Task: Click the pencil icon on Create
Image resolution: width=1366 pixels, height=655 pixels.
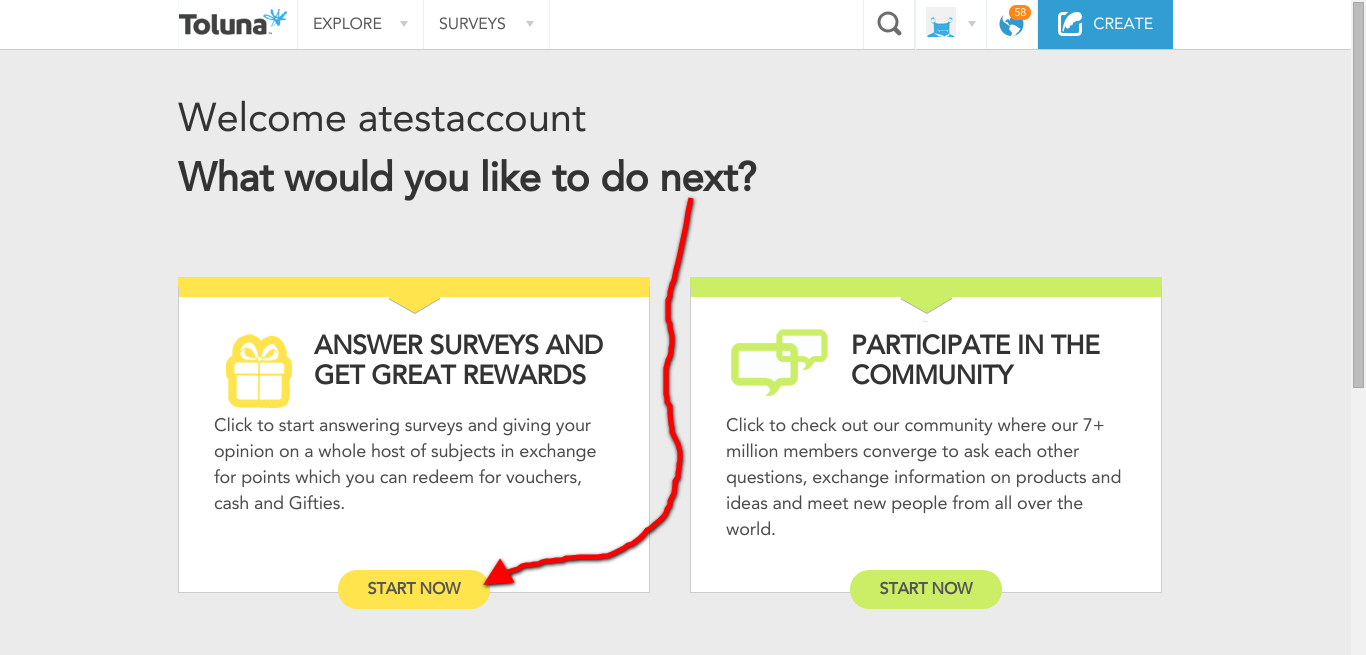Action: (x=1070, y=23)
